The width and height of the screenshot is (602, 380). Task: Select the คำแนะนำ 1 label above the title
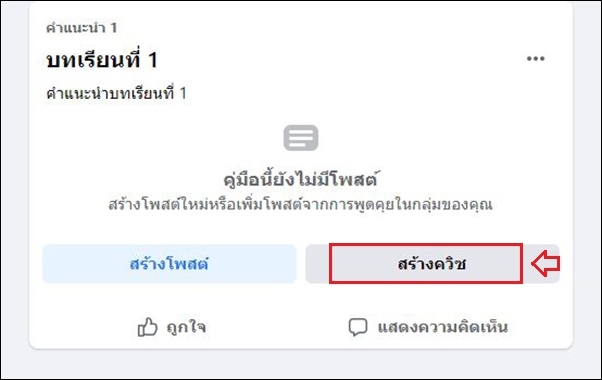point(81,28)
